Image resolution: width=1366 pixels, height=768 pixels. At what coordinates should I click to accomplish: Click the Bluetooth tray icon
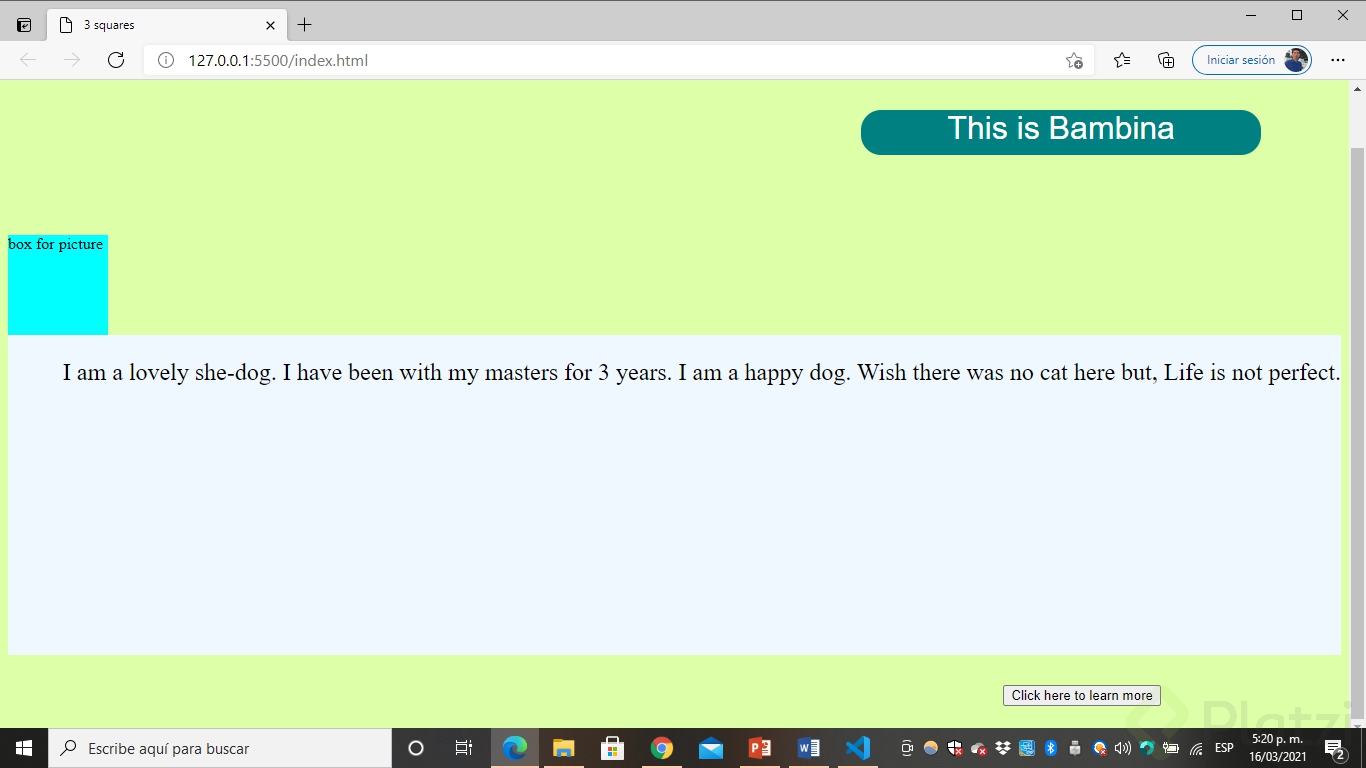point(1051,748)
